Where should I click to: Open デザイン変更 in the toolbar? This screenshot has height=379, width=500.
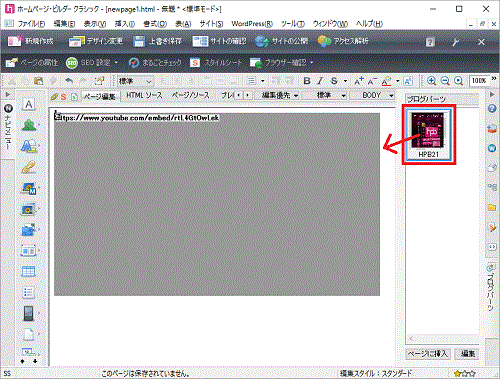click(x=95, y=41)
